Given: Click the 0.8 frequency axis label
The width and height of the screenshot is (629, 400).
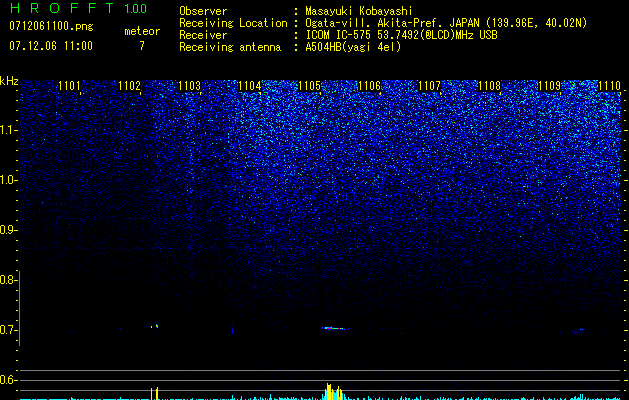Looking at the screenshot, I should 8,280.
